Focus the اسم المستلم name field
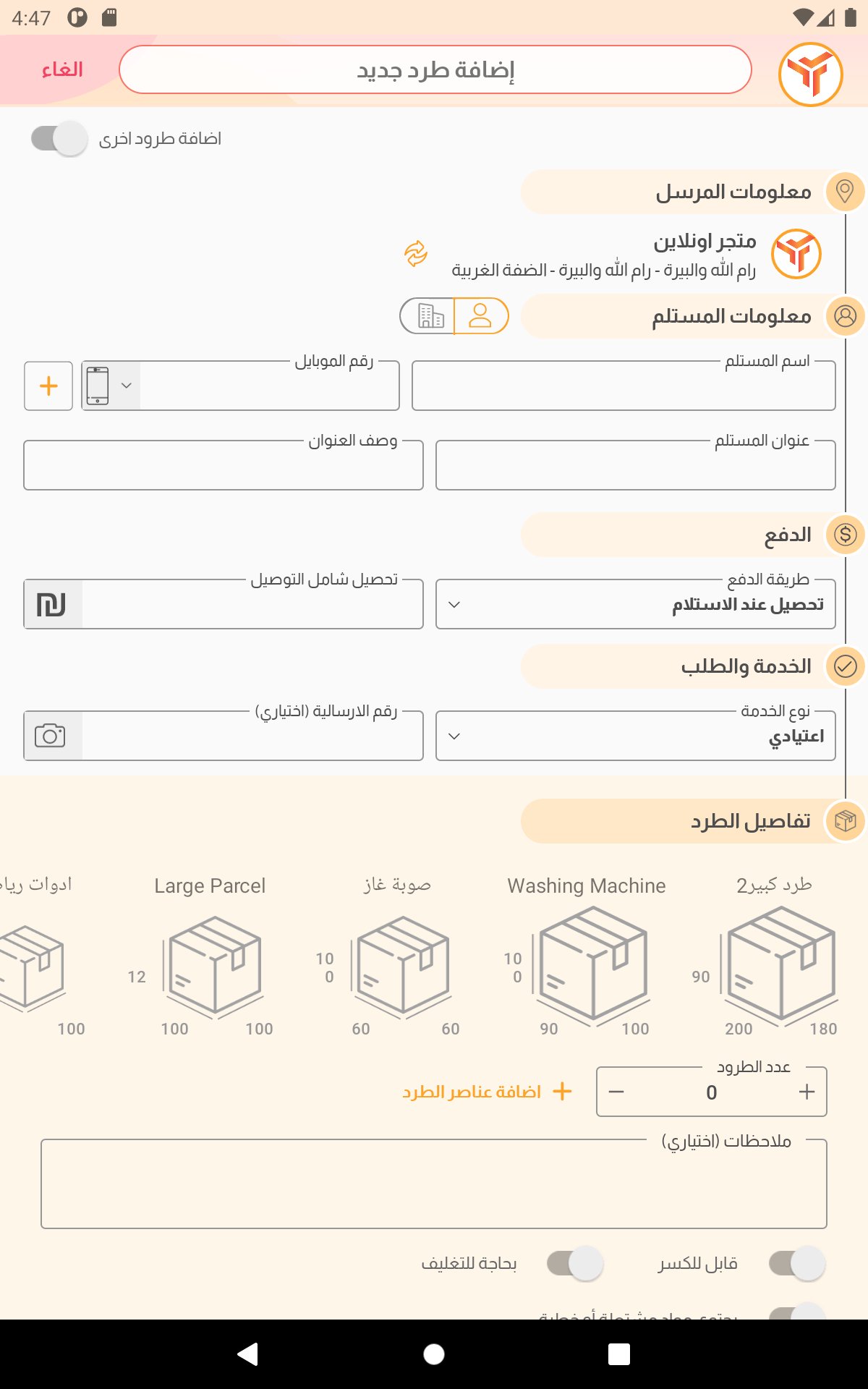868x1389 pixels. pyautogui.click(x=624, y=386)
